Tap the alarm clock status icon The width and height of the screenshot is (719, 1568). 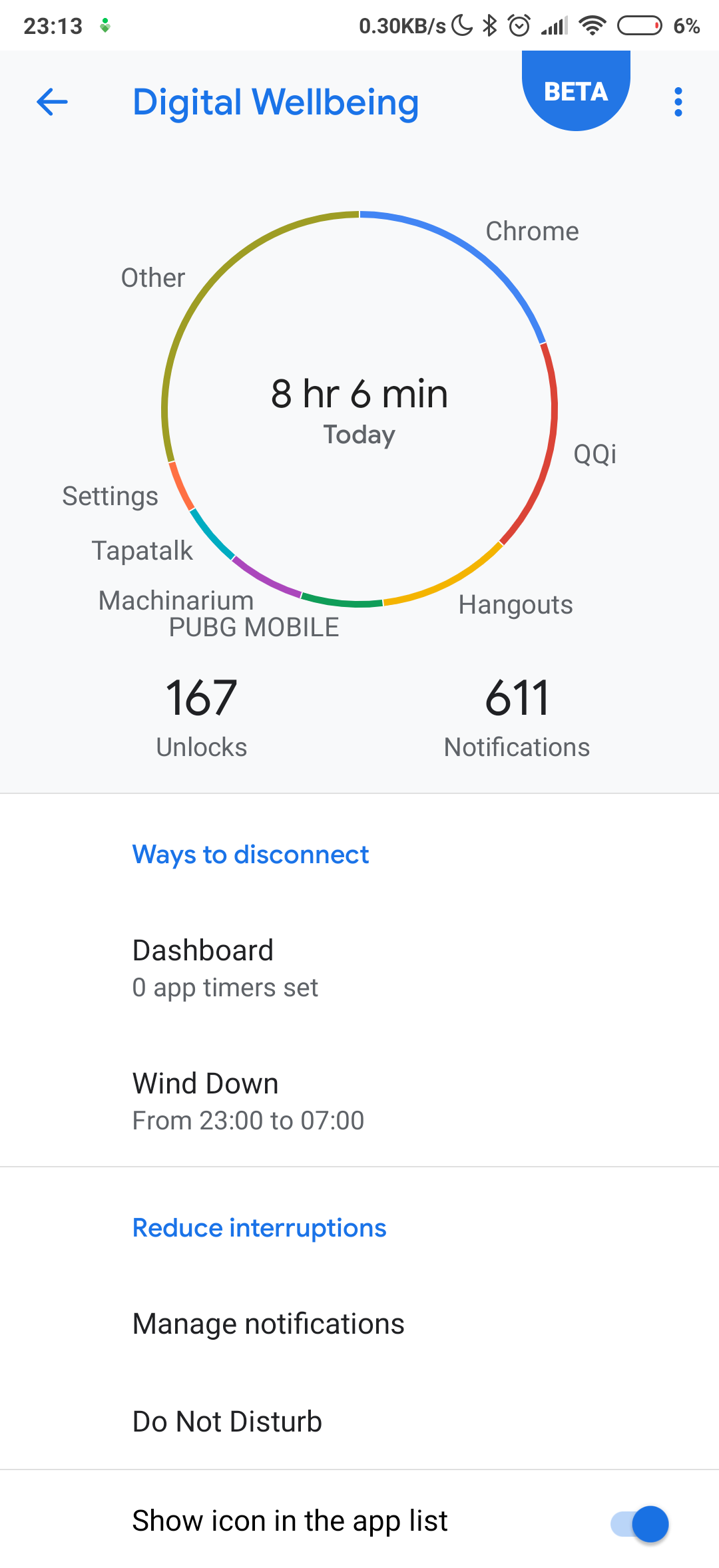(x=519, y=26)
